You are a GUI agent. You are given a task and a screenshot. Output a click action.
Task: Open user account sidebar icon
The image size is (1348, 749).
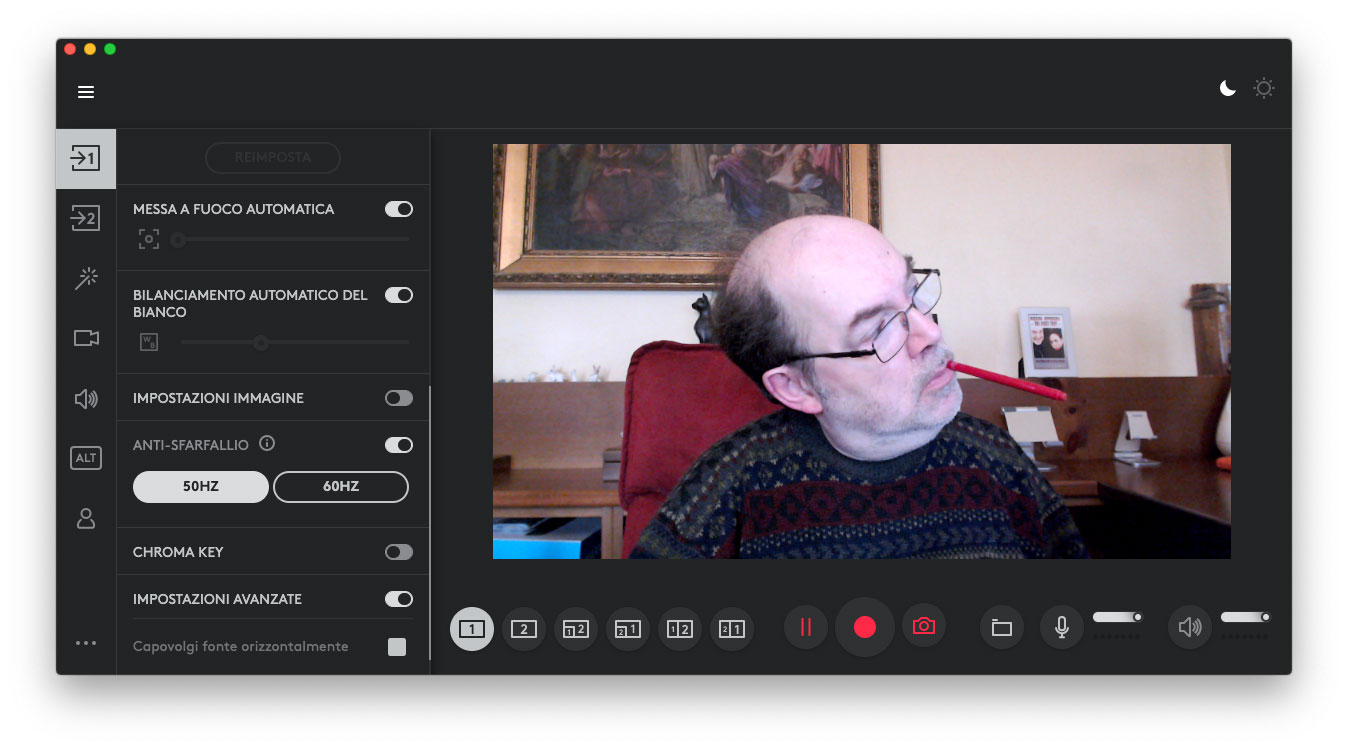[86, 518]
